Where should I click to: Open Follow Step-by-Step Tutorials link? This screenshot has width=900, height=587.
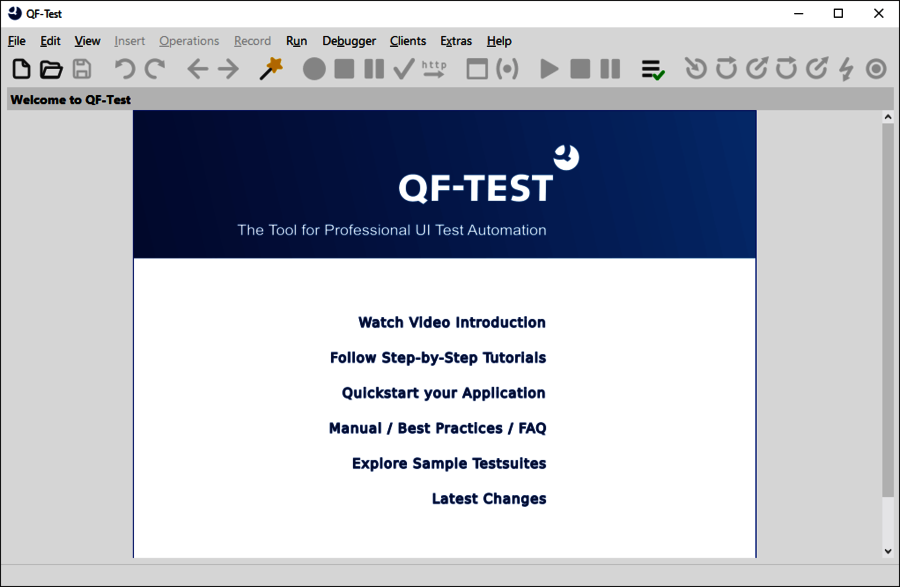[438, 358]
